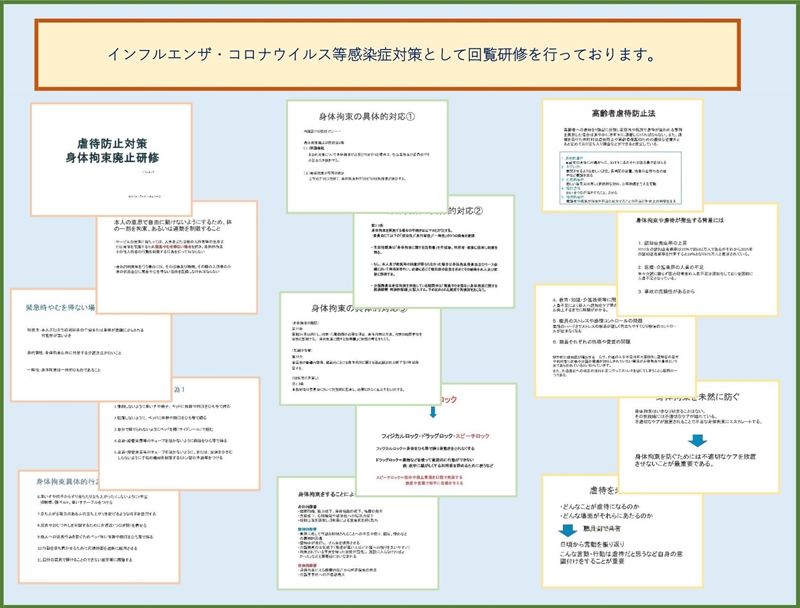Image resolution: width=800 pixels, height=608 pixels.
Task: Click the text 日頃から言動を振り返り
Action: [592, 544]
